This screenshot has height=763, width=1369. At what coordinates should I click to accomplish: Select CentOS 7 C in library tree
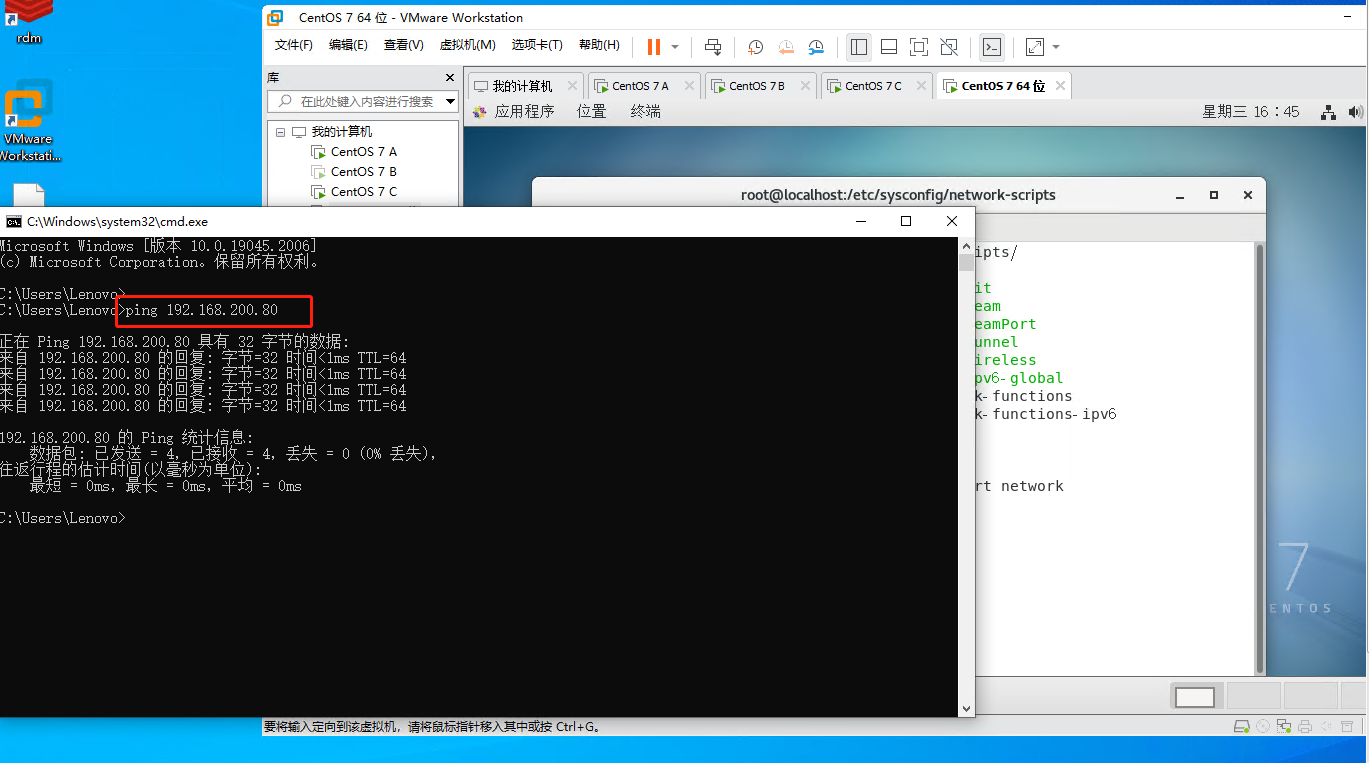pos(363,192)
